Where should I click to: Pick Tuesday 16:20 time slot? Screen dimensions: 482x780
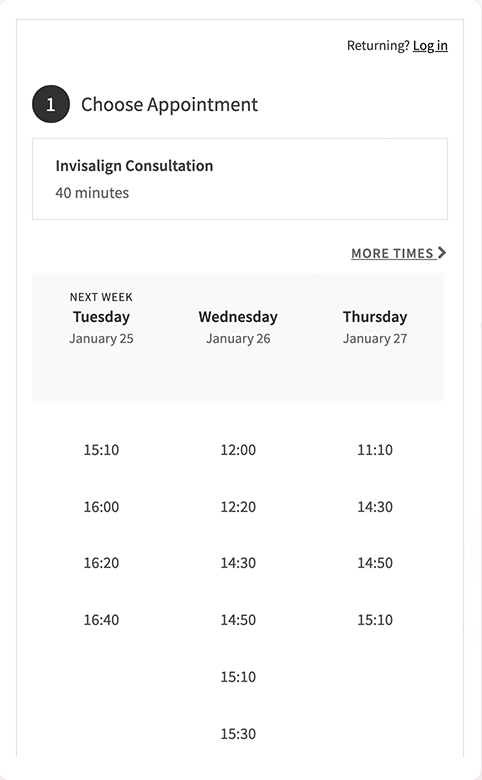[x=101, y=563]
